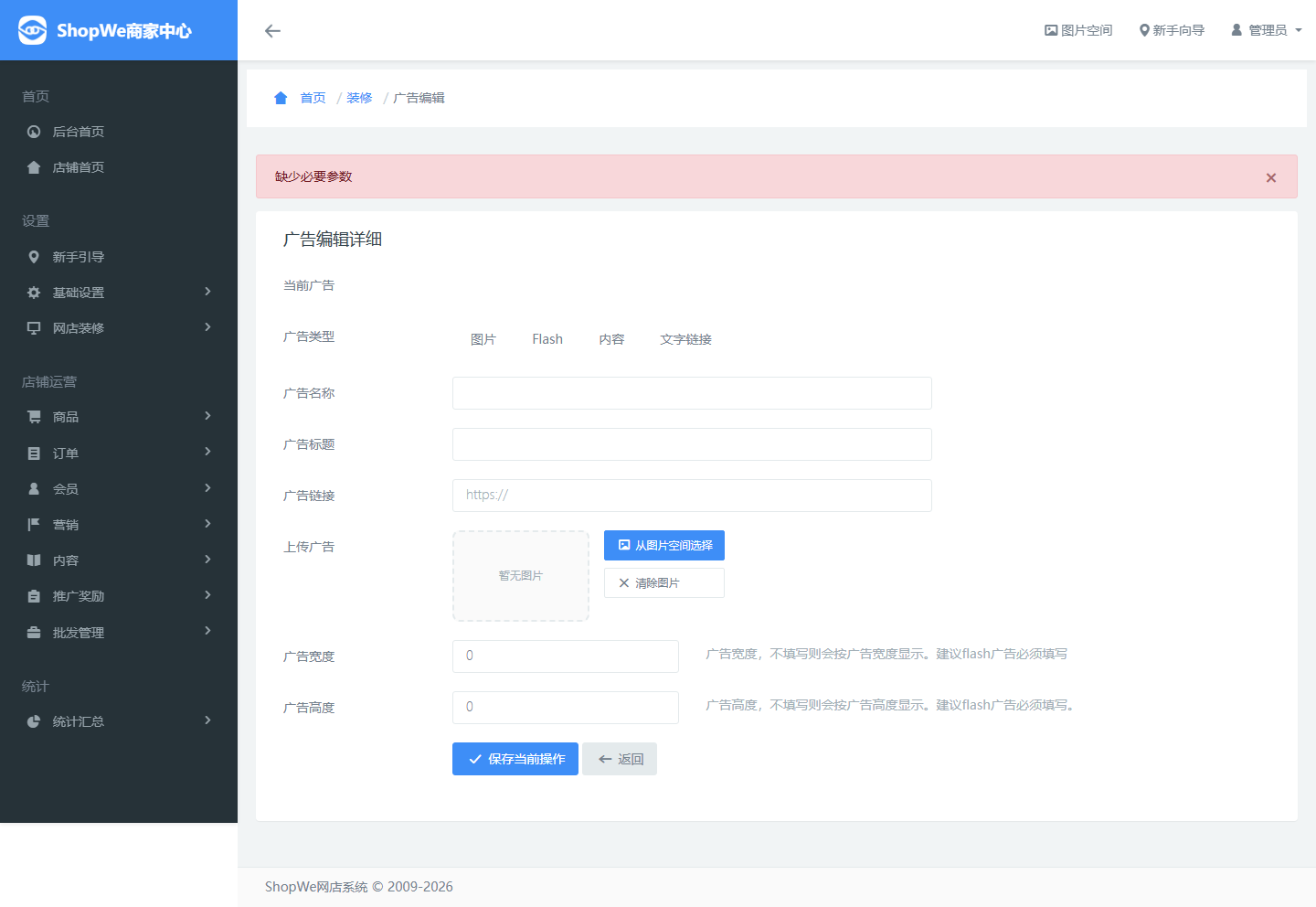
Task: Click the 保存当前操作 button
Action: 515,759
